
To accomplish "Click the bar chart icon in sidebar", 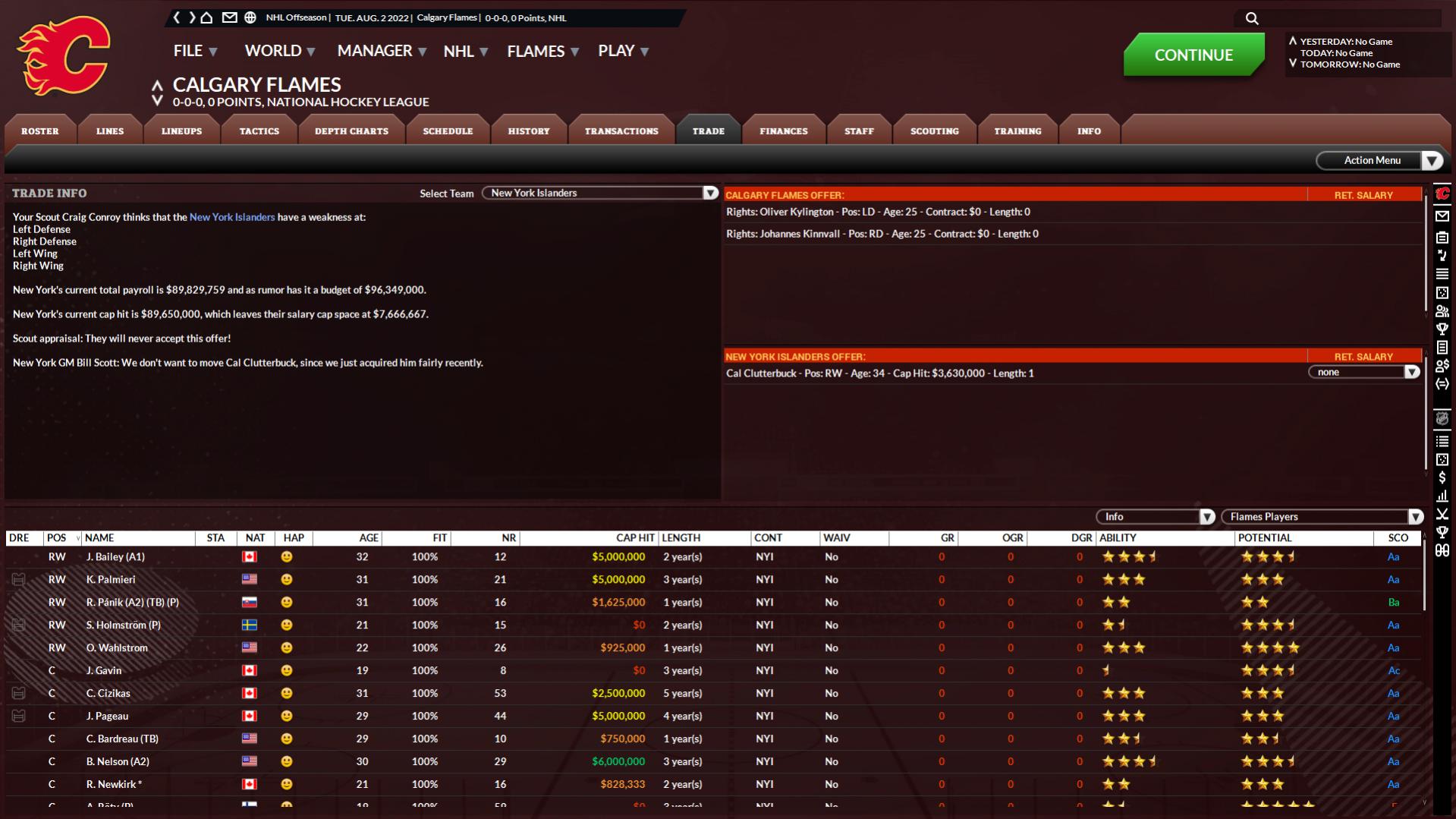I will (1442, 496).
